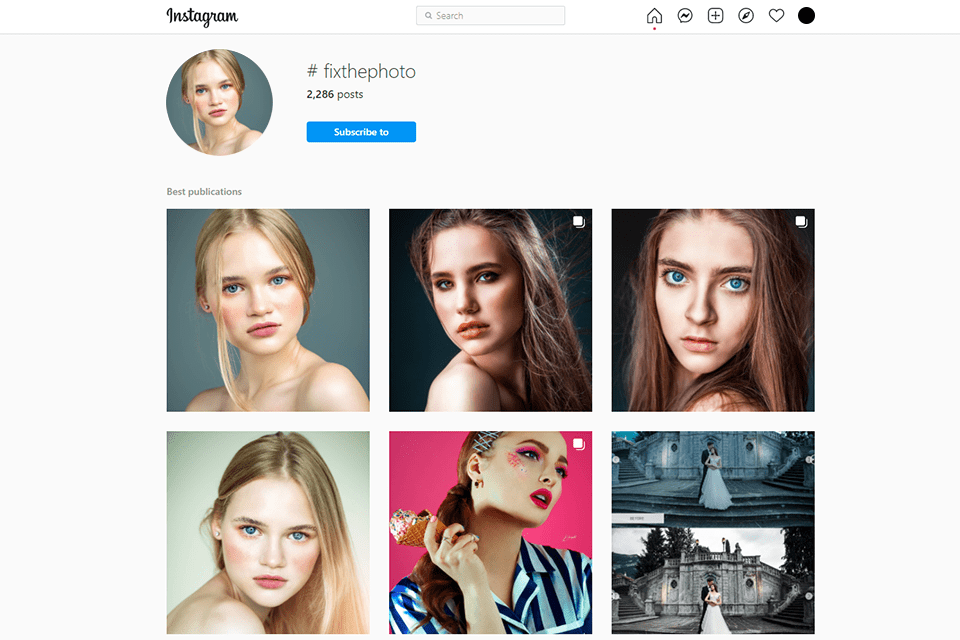Image resolution: width=960 pixels, height=640 pixels.
Task: Open the black profile avatar in the header
Action: 806,15
